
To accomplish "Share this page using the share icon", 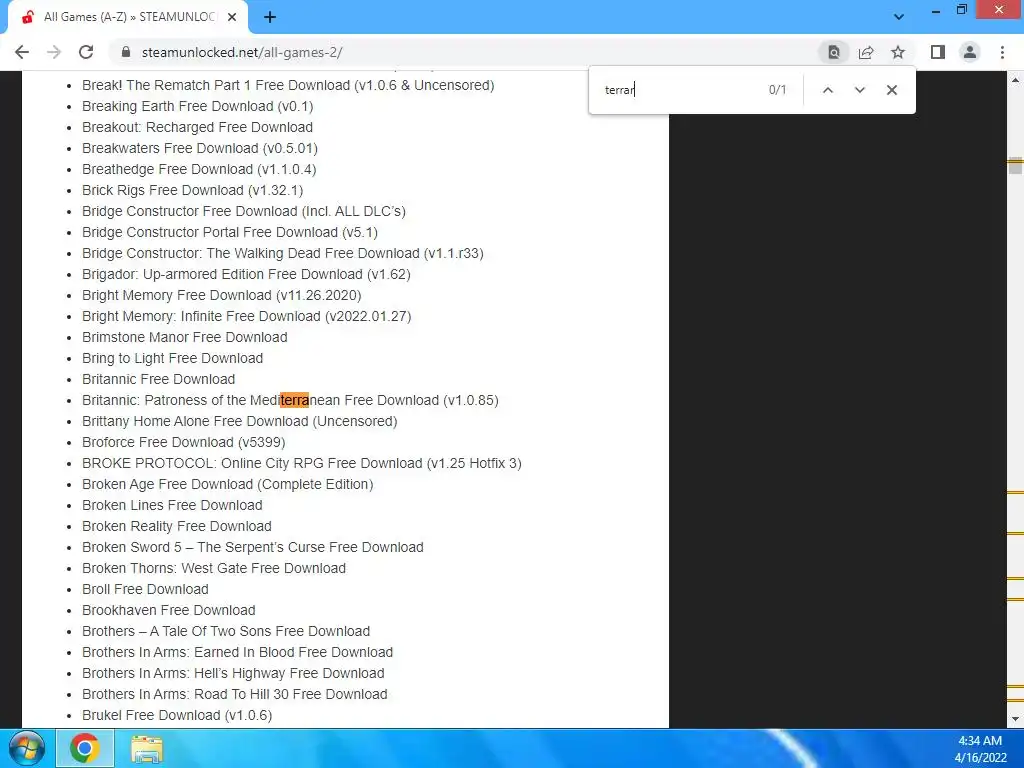I will click(866, 52).
